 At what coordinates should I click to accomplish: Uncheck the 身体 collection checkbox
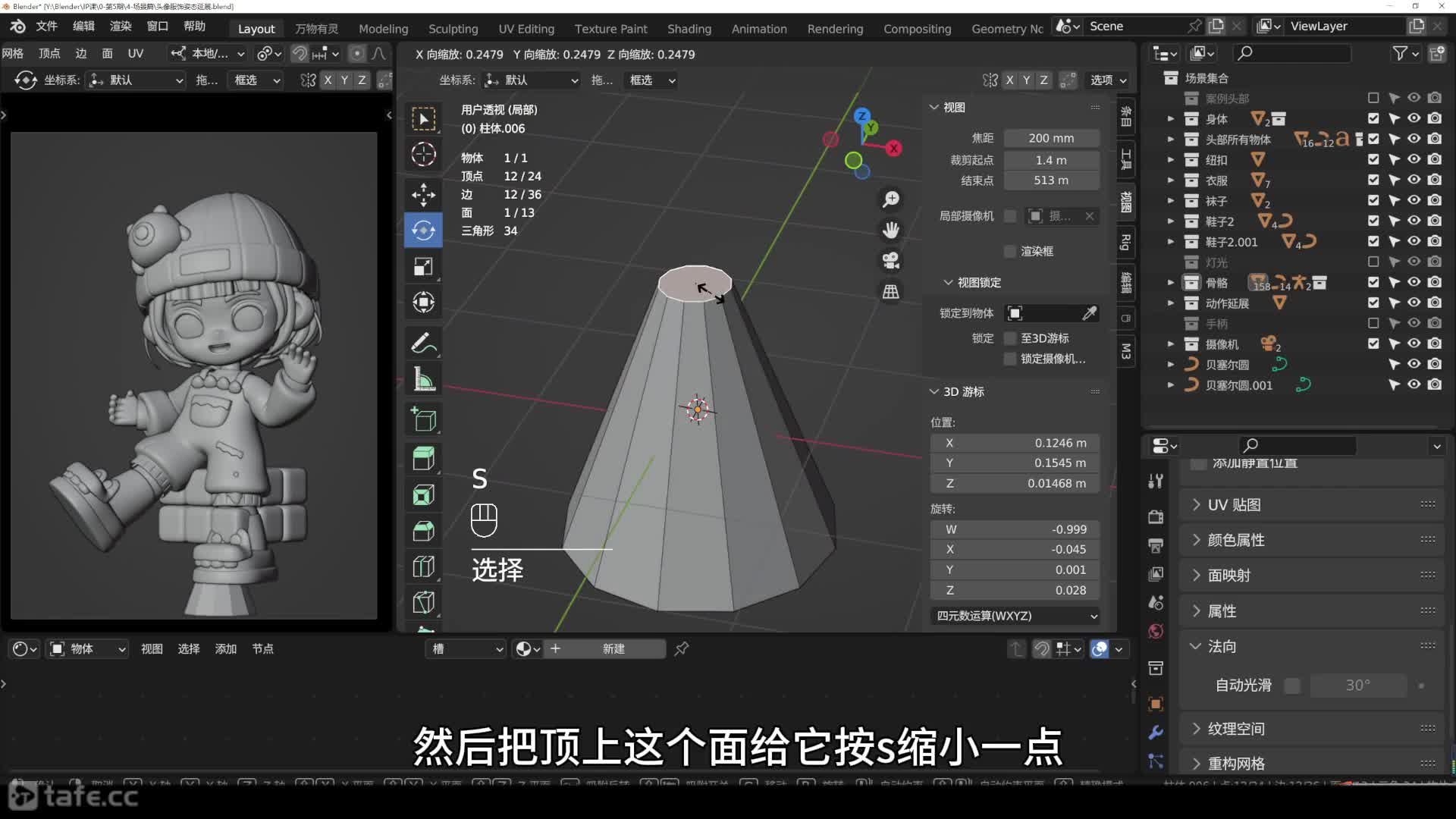[1373, 118]
